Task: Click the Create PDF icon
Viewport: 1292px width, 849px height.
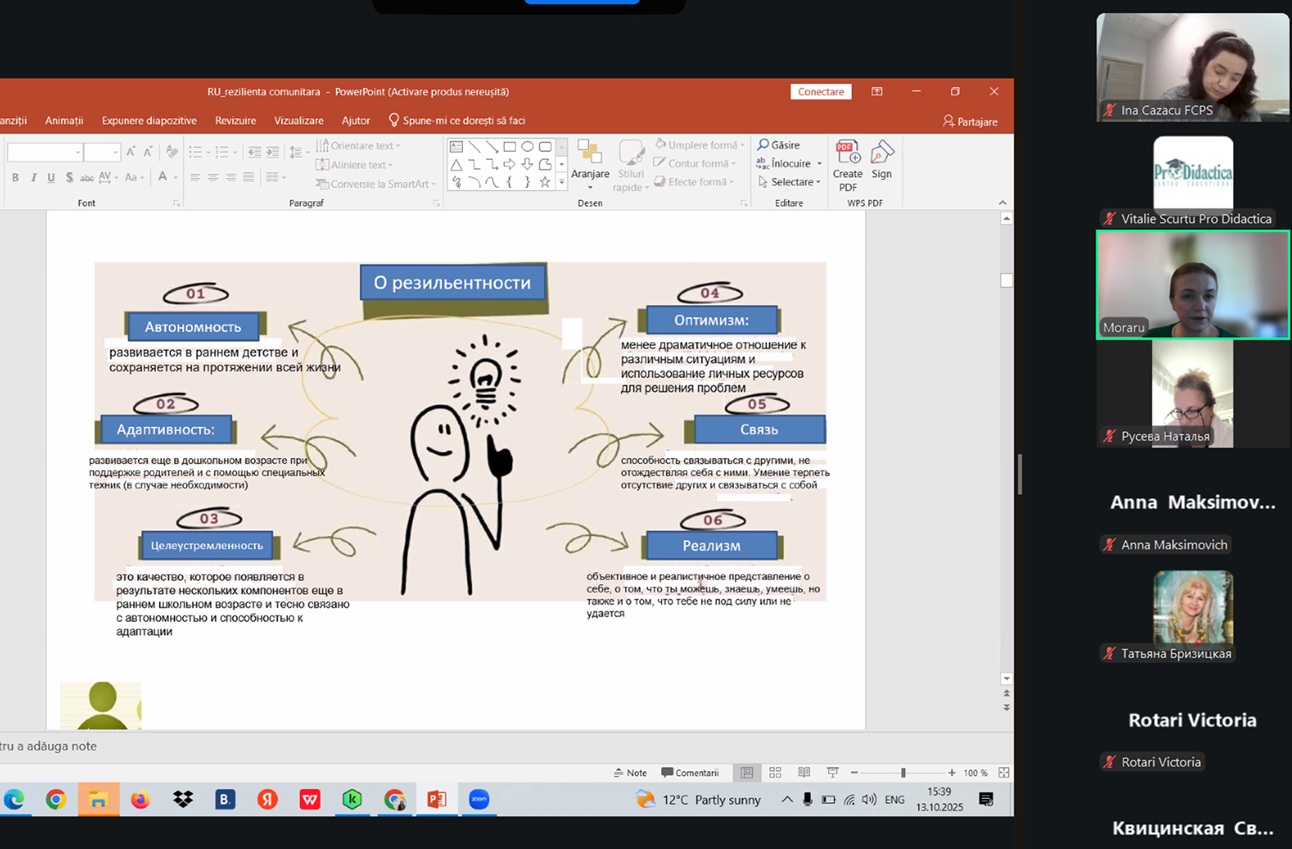Action: (847, 165)
